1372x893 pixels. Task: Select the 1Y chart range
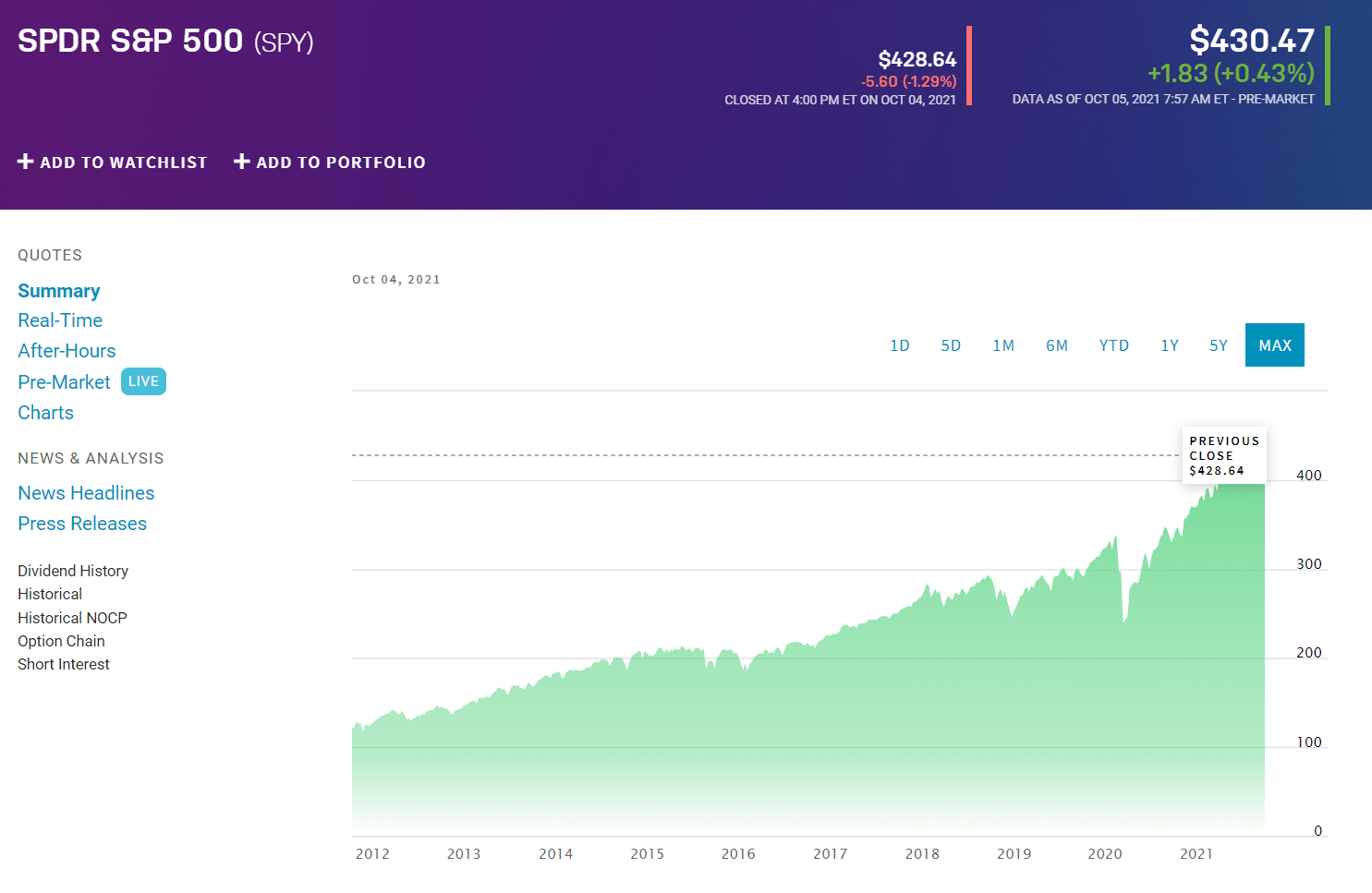point(1170,345)
